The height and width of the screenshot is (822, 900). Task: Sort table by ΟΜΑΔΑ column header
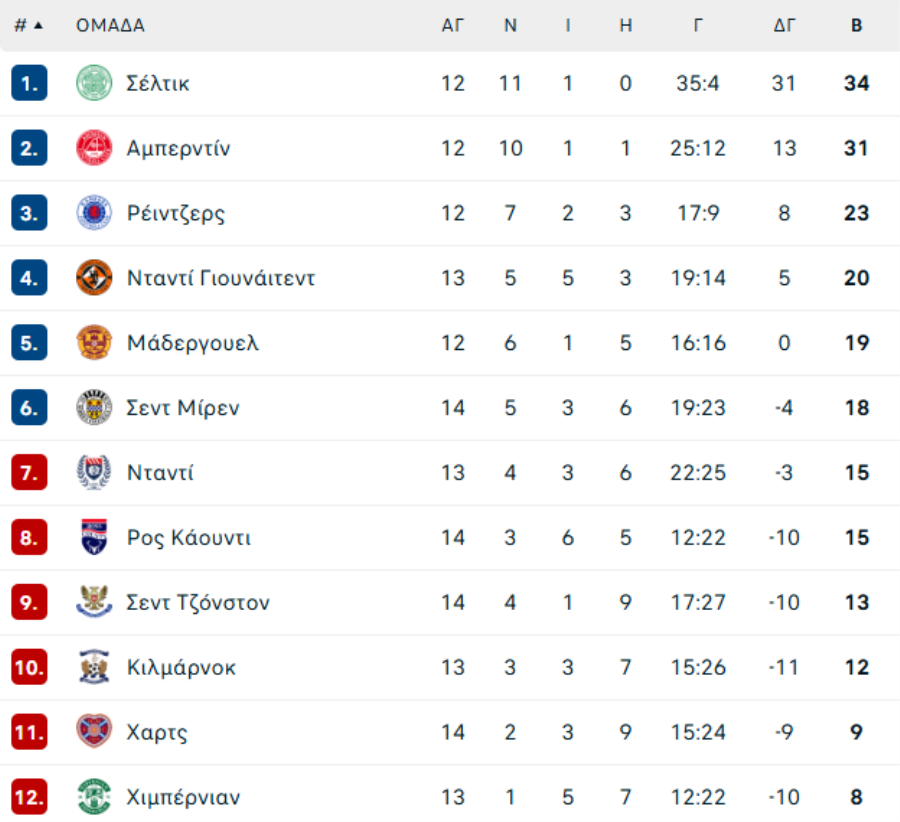110,25
